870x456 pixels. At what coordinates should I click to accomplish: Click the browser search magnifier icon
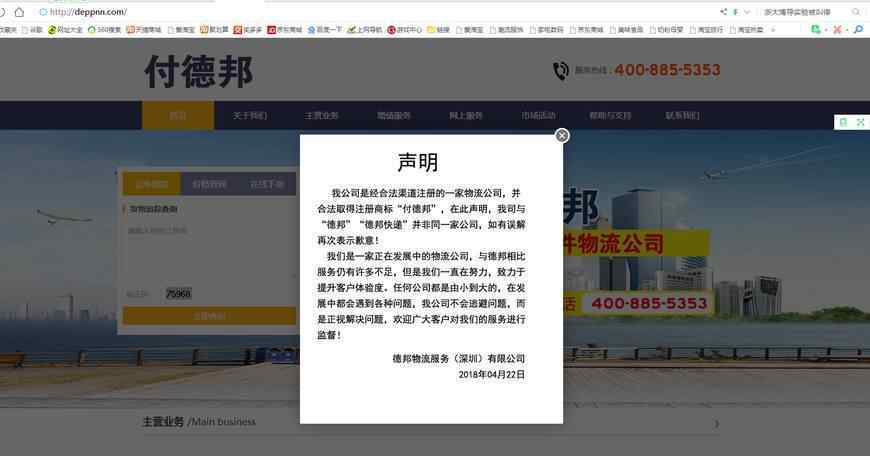856,12
